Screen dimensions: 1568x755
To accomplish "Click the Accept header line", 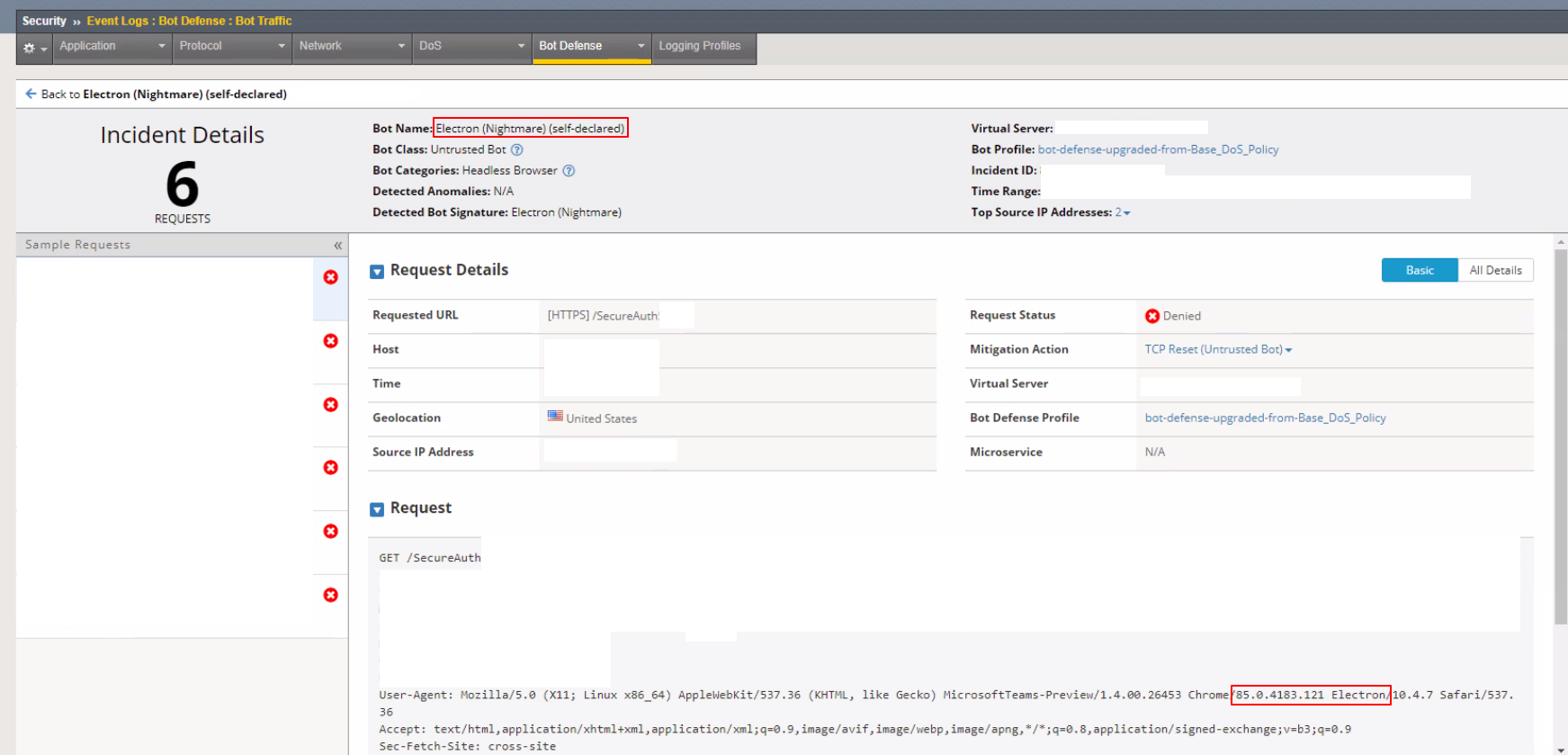I will coord(865,729).
